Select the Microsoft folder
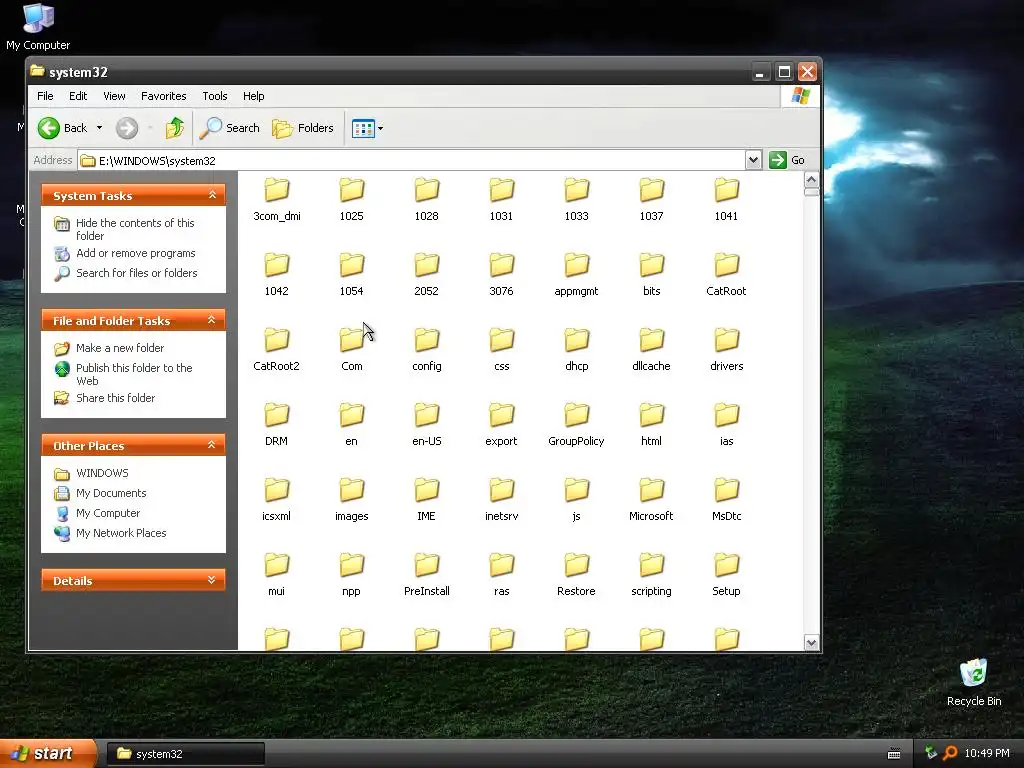Image resolution: width=1024 pixels, height=768 pixels. click(x=651, y=500)
